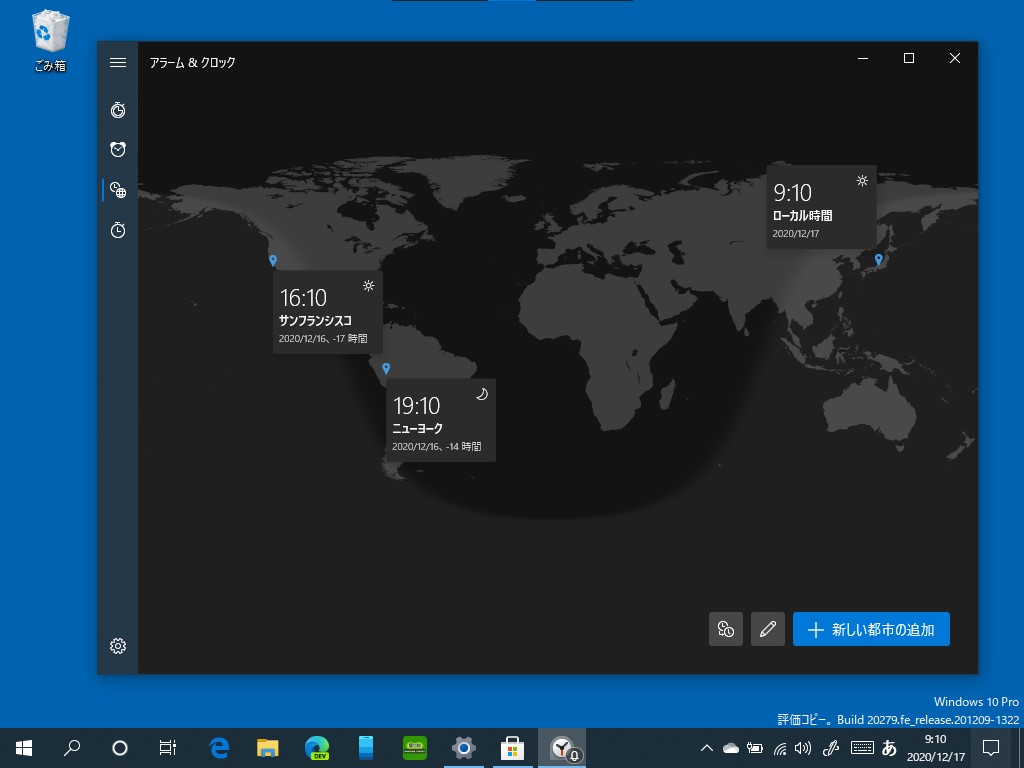The width and height of the screenshot is (1024, 768).
Task: Click the 新しい都市の追加 button
Action: 871,629
